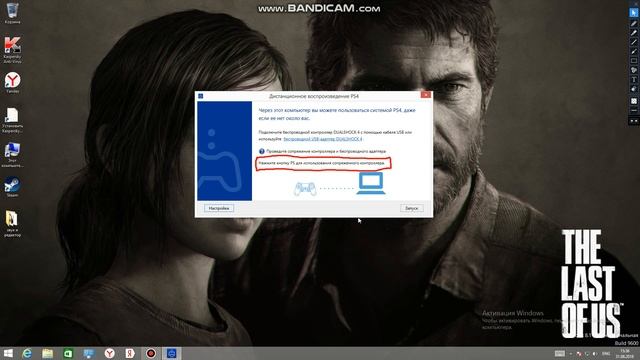Switch to PS4 Remote Play taskbar icon
This screenshot has width=640, height=360.
[171, 353]
